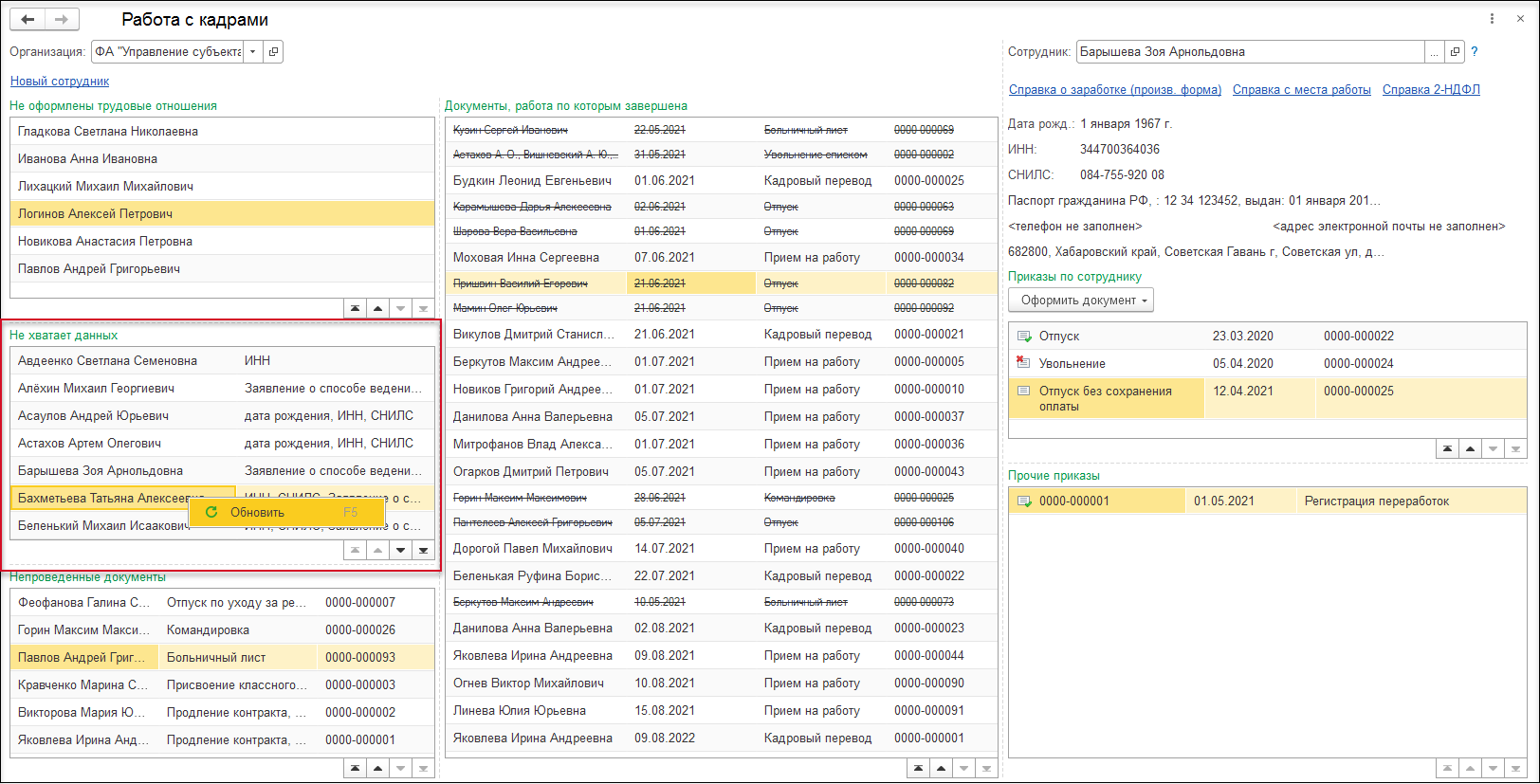Screen dimensions: 1540x784
Task: Move up one row in 'Приказы по сотруднику' list
Action: point(1471,448)
